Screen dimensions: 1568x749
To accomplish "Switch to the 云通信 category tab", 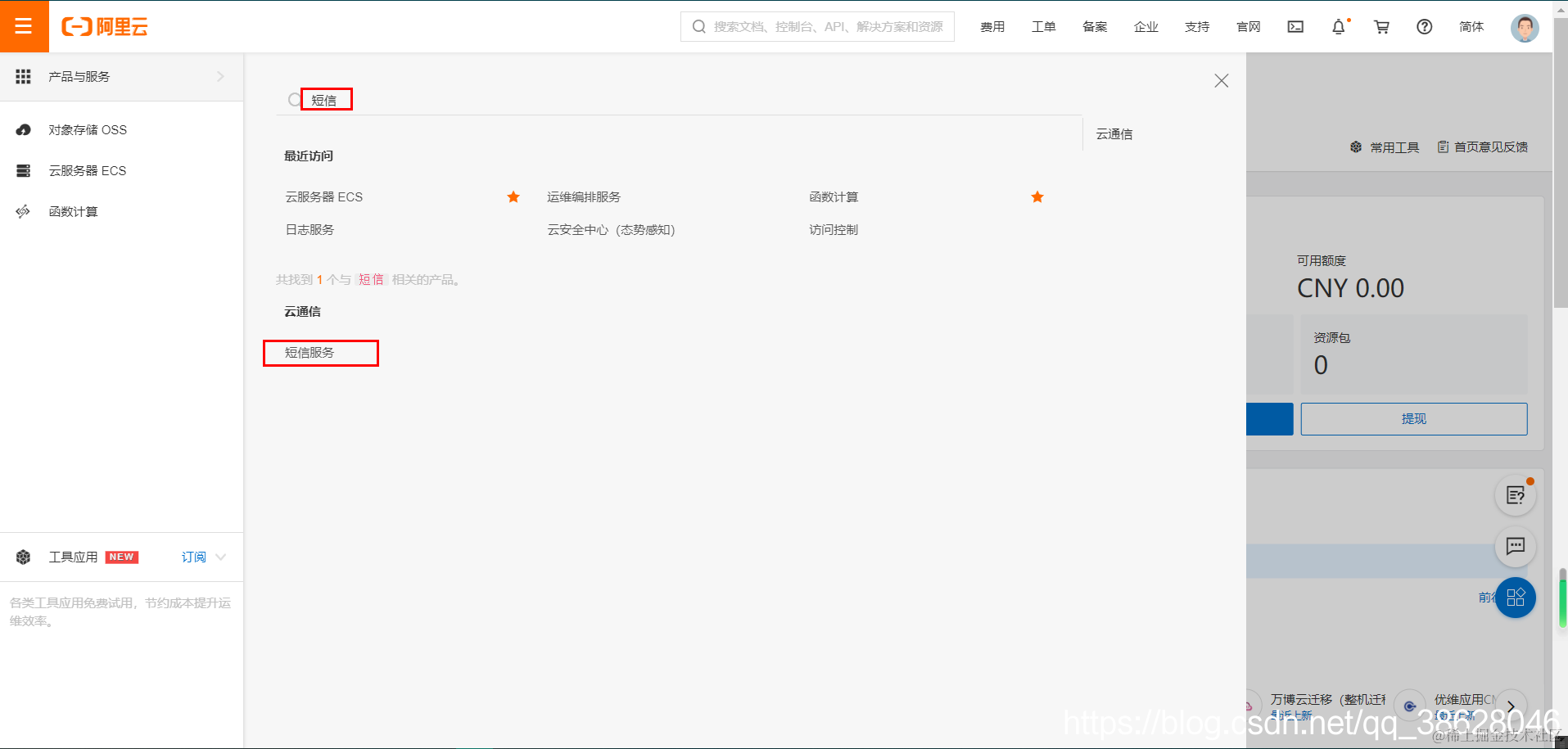I will click(x=1114, y=133).
